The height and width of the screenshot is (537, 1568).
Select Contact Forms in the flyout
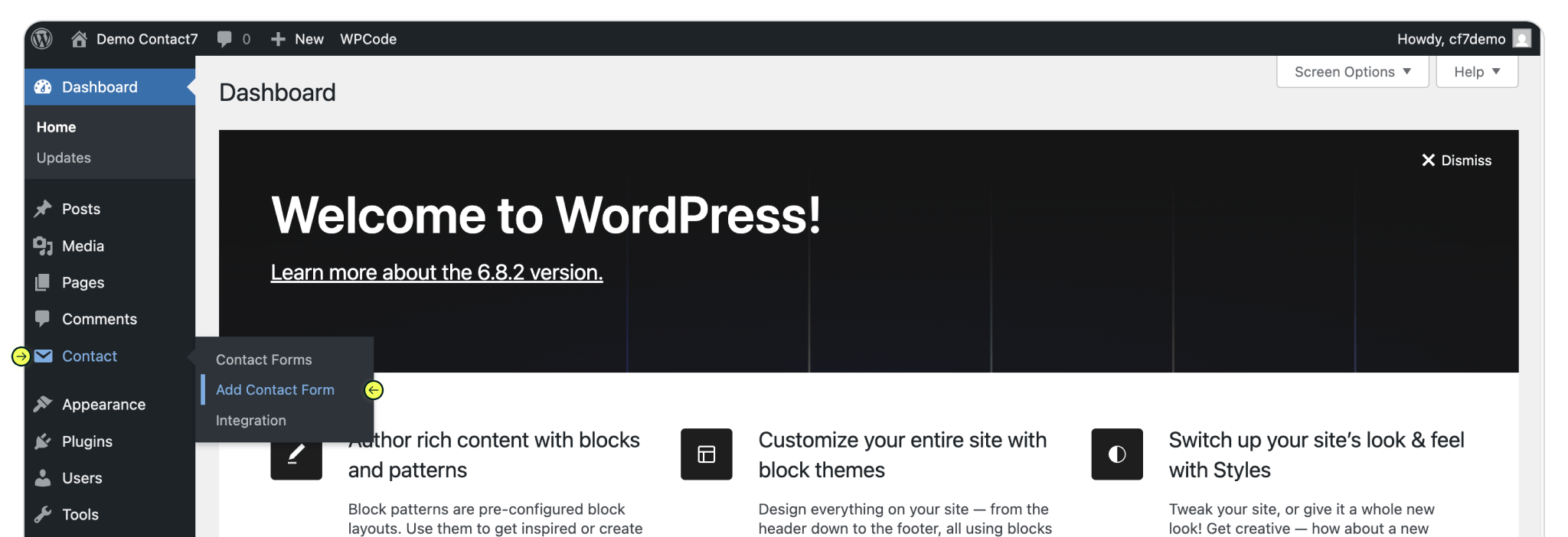pos(264,360)
